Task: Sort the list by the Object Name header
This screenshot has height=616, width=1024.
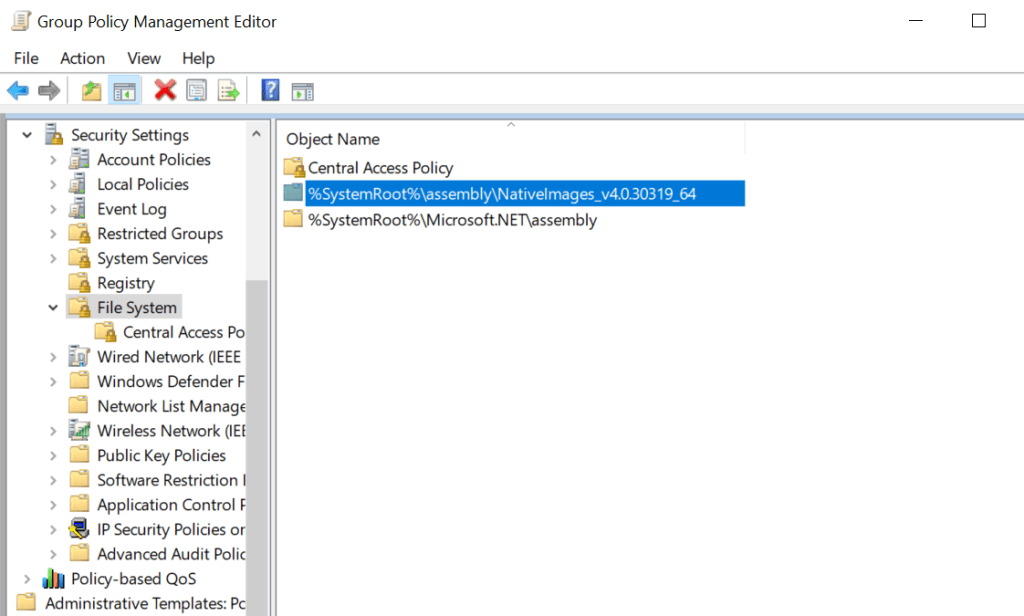Action: point(333,139)
